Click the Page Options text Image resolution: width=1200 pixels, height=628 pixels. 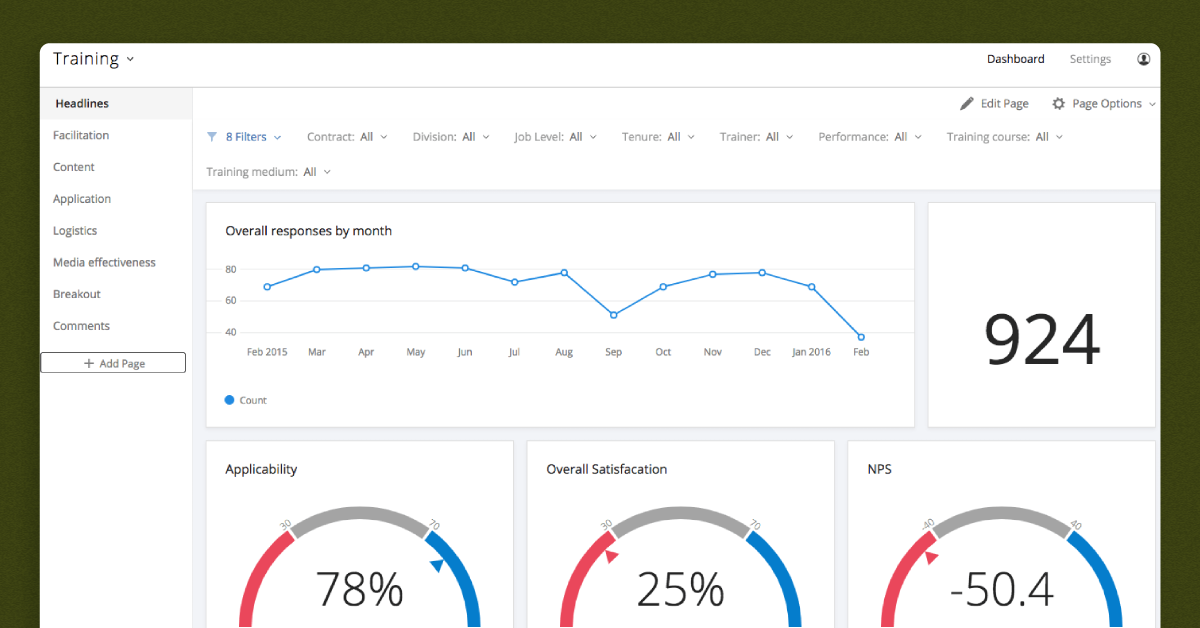[x=1107, y=104]
